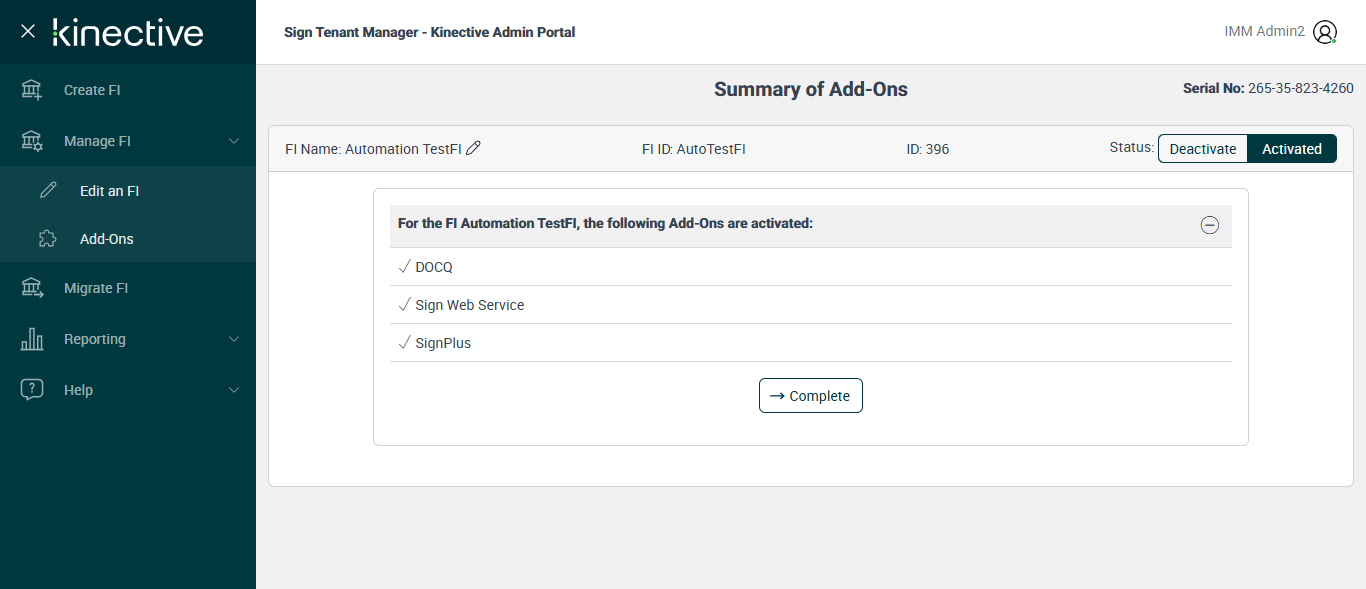Click the Create FI bank icon
The height and width of the screenshot is (589, 1366).
(32, 90)
